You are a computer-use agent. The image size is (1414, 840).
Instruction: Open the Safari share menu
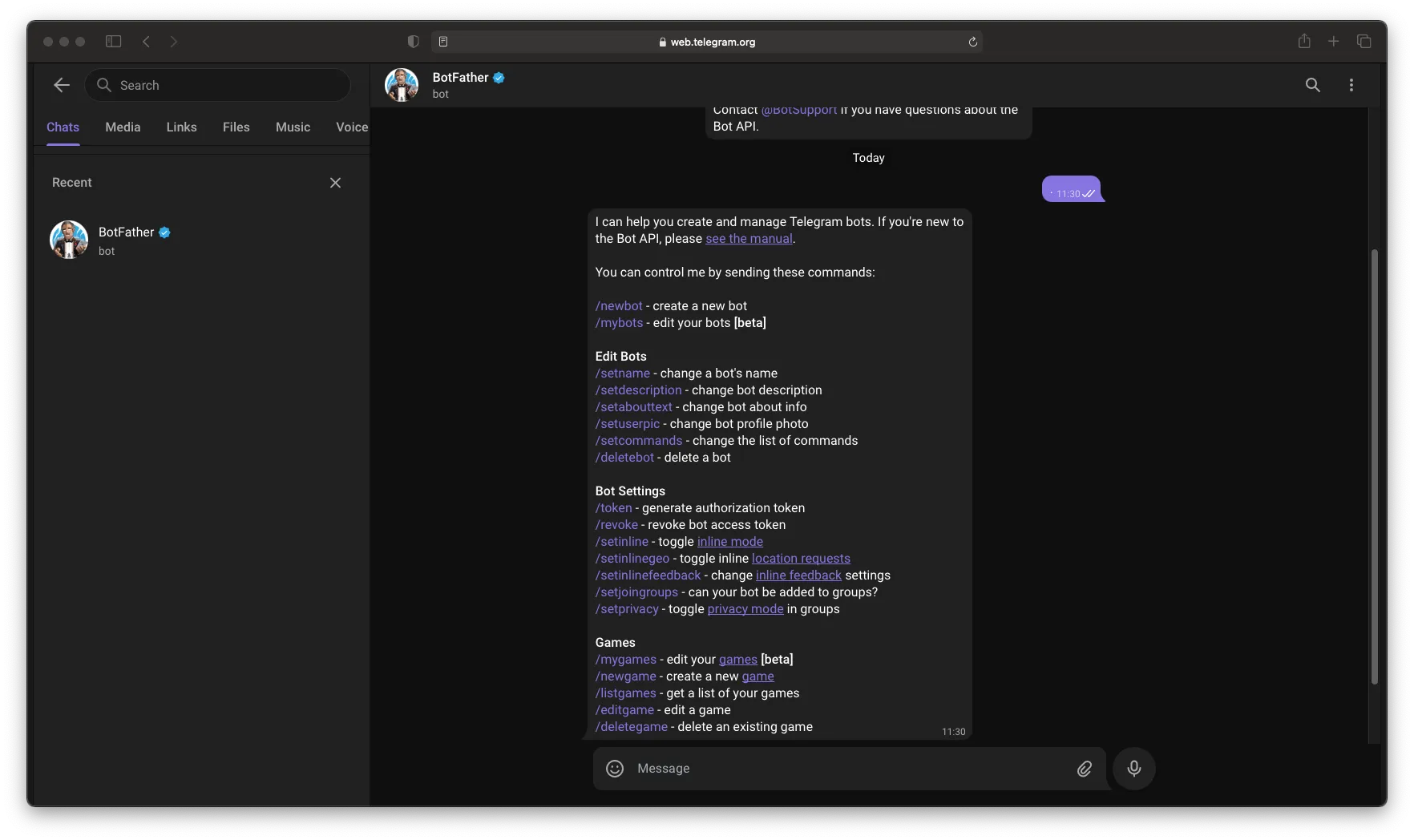(x=1304, y=41)
